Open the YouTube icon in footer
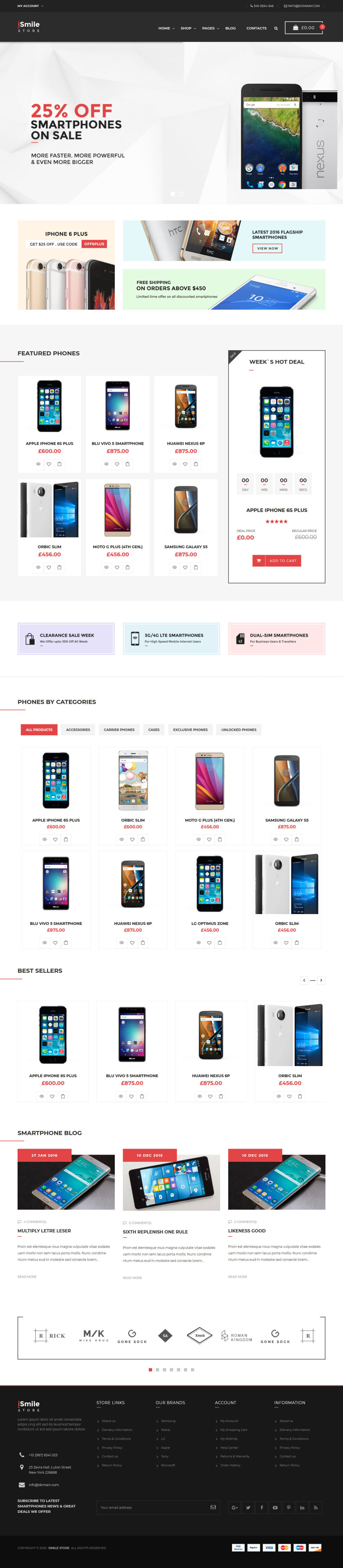Screen dimensions: 343x1568 275,1507
